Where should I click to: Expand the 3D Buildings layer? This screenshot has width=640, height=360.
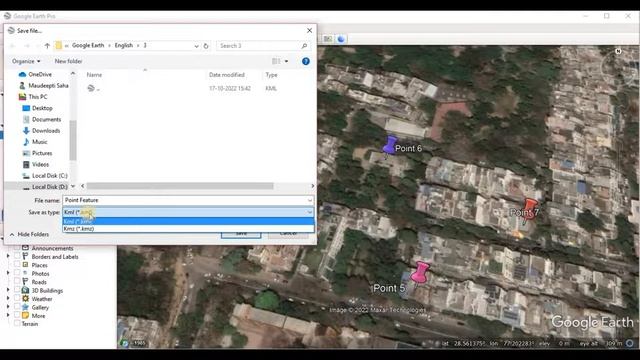pos(8,290)
